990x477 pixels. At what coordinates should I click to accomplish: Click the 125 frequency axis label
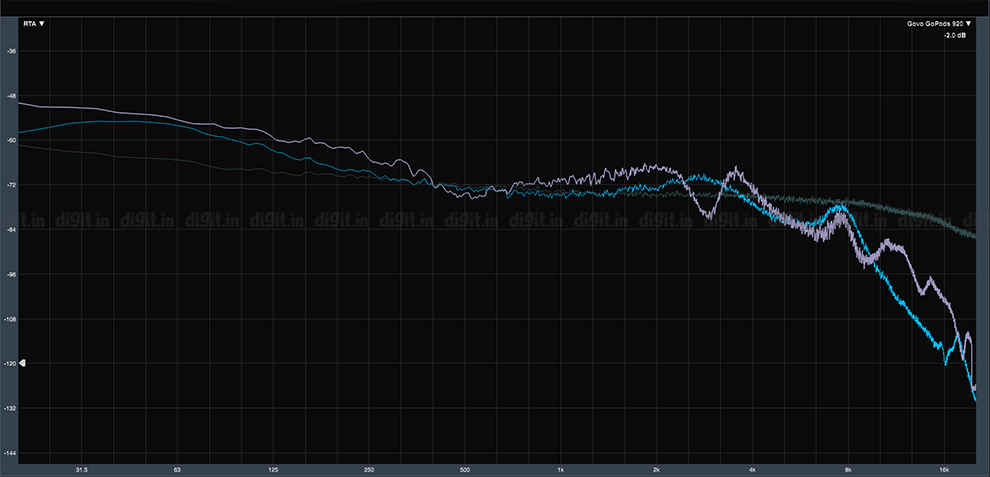(273, 470)
